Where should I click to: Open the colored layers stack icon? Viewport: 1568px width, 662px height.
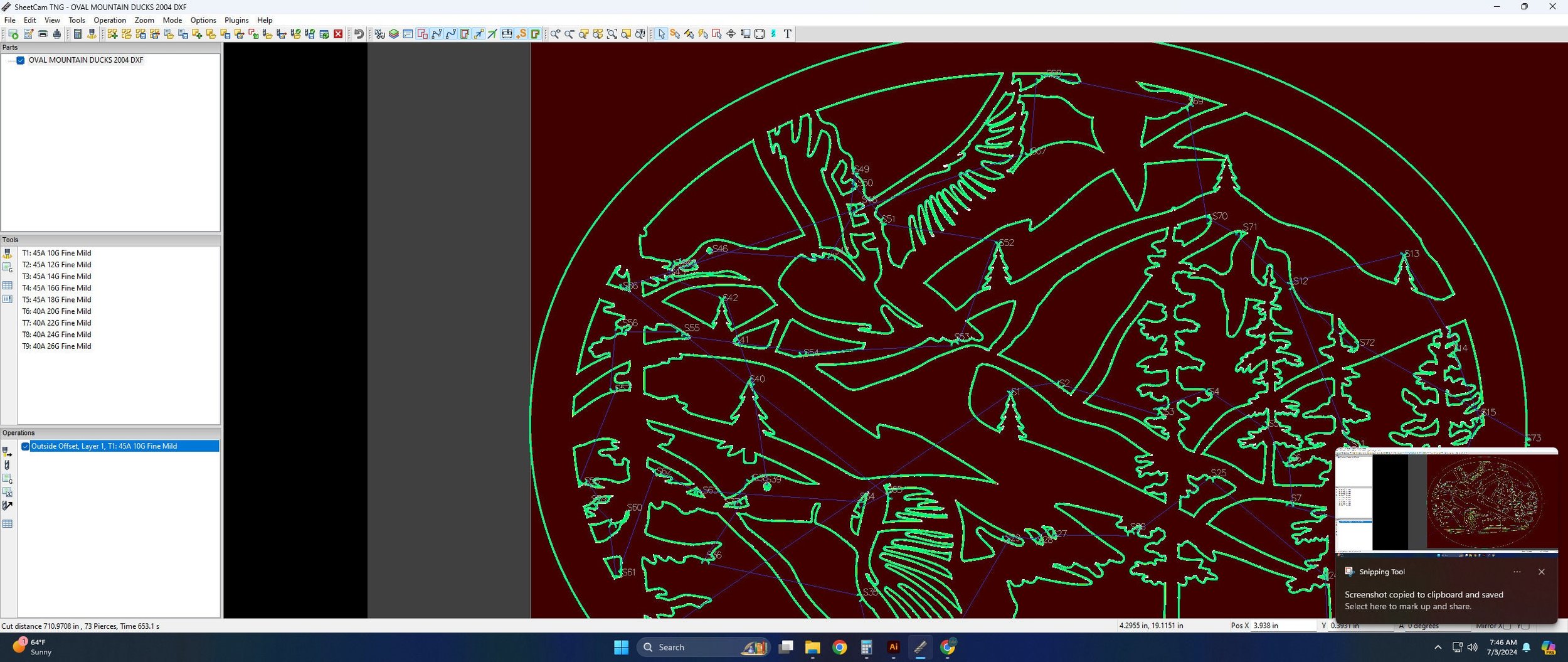(x=394, y=34)
